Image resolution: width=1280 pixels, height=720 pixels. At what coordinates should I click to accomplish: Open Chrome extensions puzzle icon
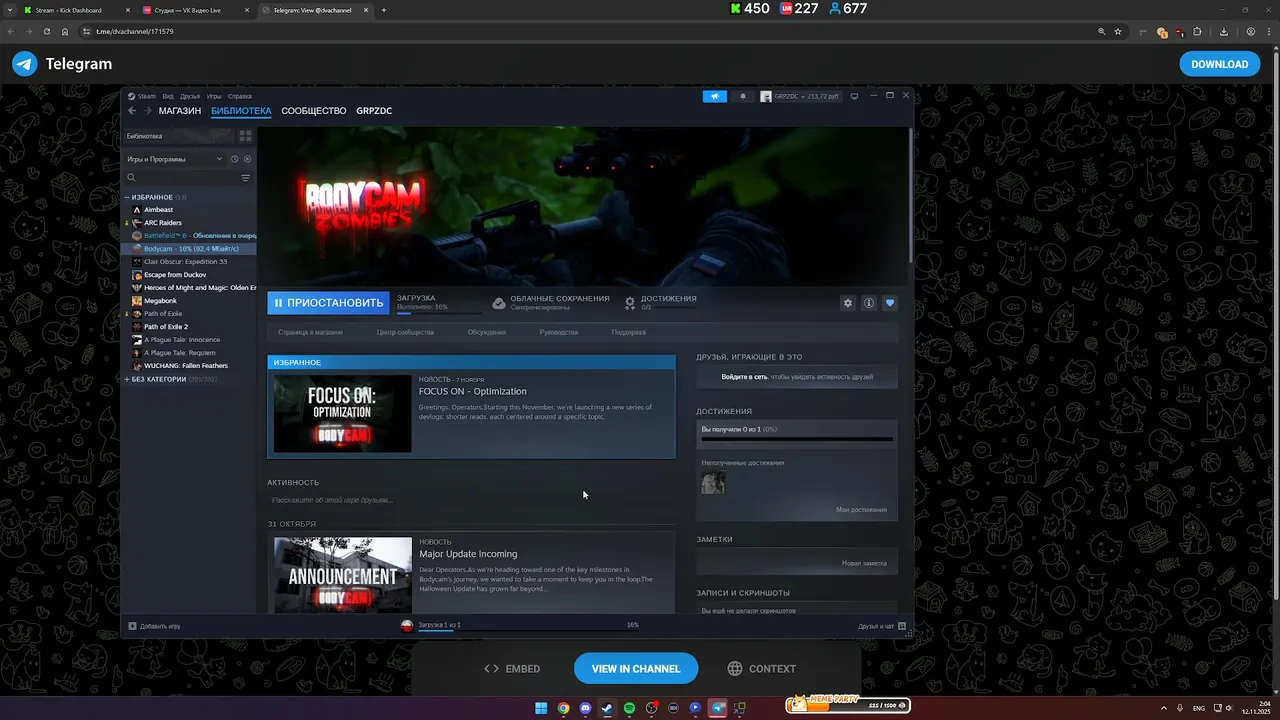tap(1197, 32)
